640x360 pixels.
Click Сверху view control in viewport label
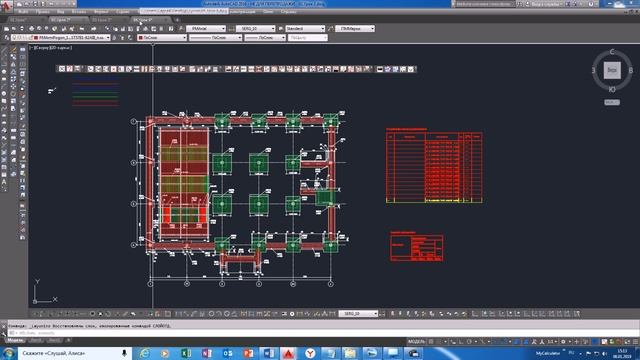tap(43, 48)
